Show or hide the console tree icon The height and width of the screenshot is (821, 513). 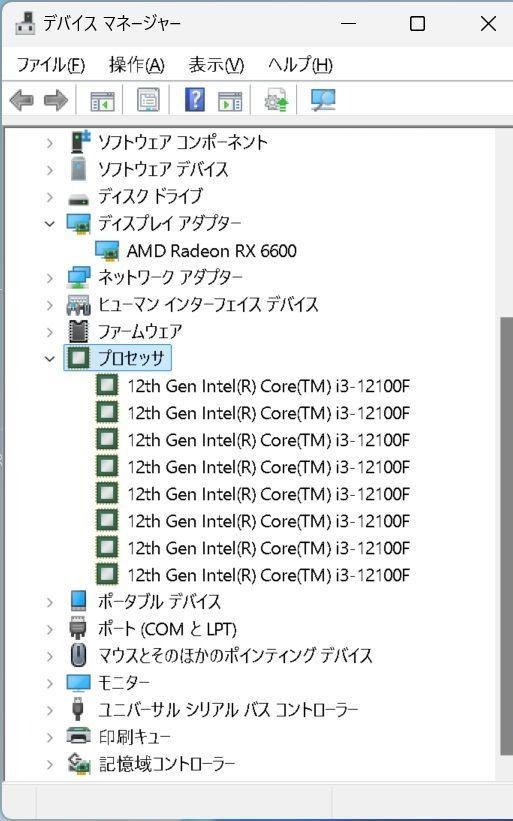coord(102,99)
